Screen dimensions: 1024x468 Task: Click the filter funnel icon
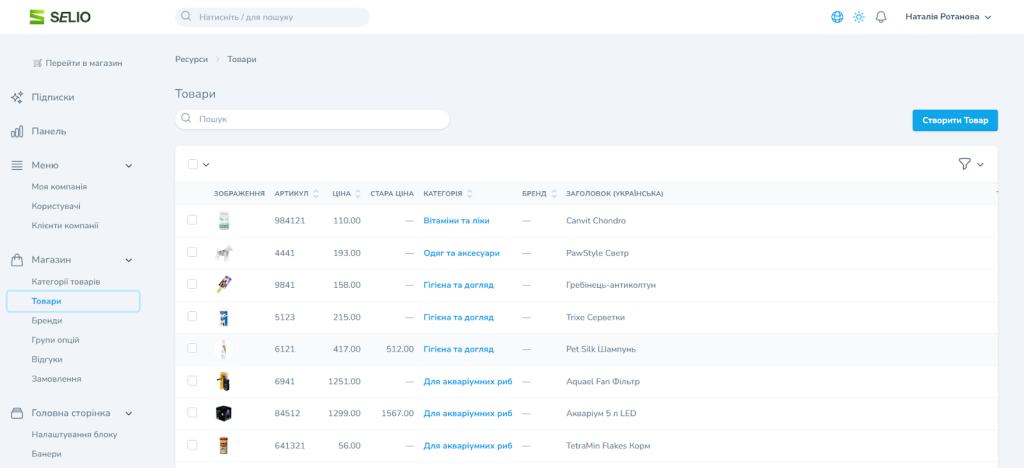click(964, 164)
